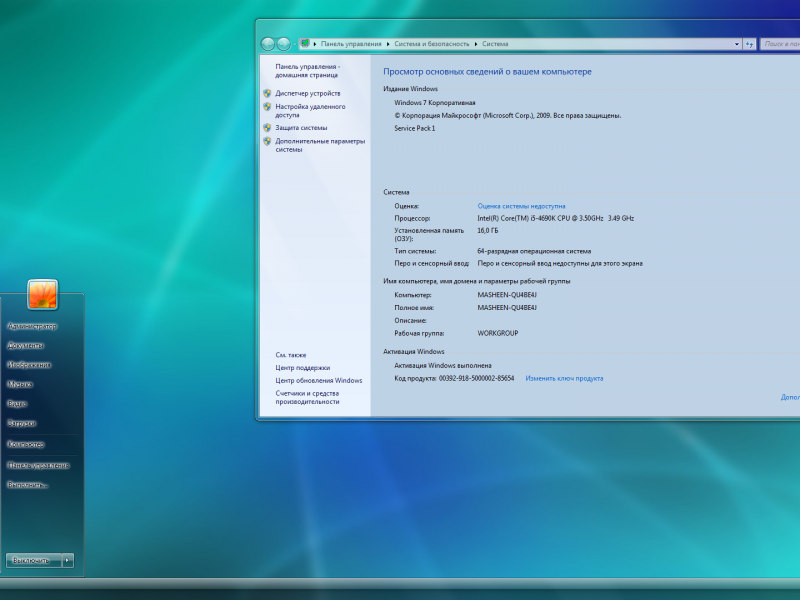Screen dimensions: 800x600
Task: Select the Система breadcrumb item
Action: (495, 44)
